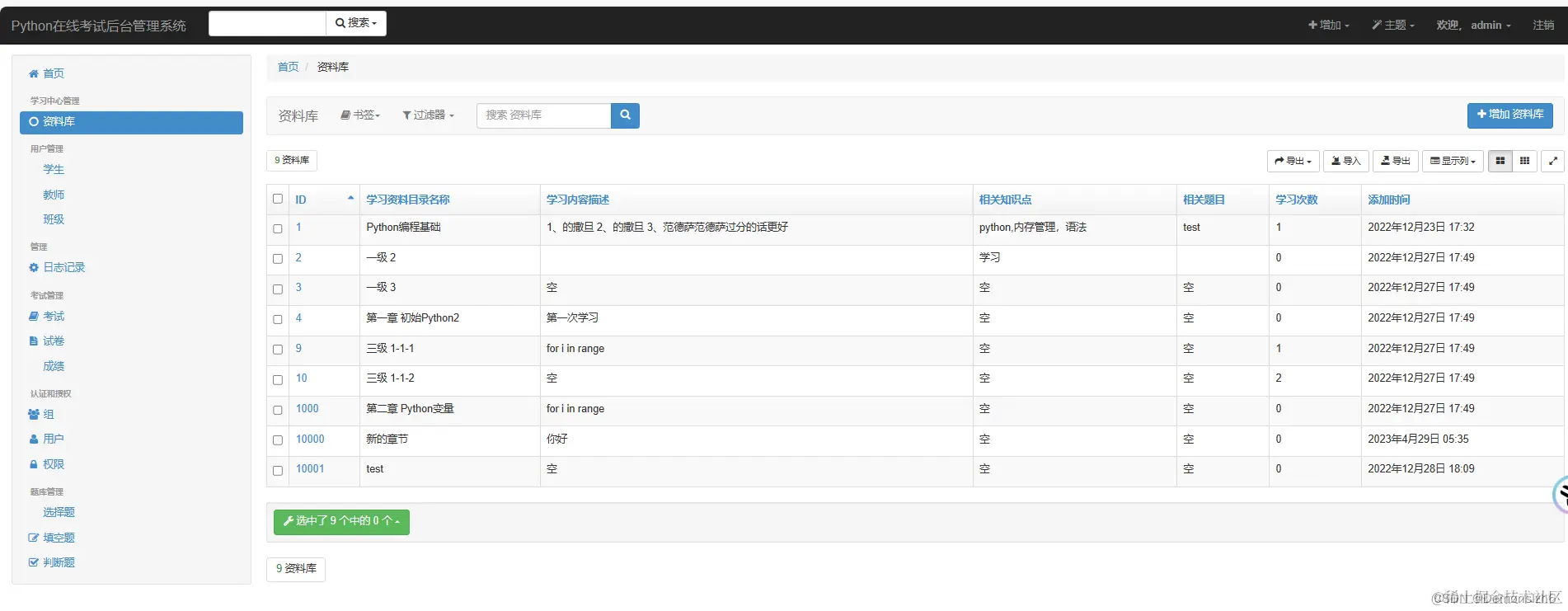Click the Python在线考试后台管理系统 title
Screen dimensions: 1568x611
pyautogui.click(x=98, y=26)
